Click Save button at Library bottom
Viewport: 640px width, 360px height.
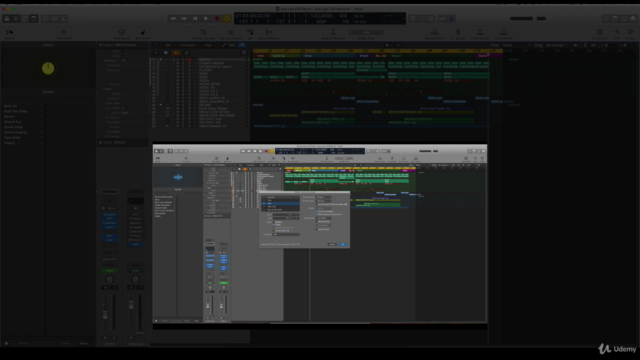(84, 344)
